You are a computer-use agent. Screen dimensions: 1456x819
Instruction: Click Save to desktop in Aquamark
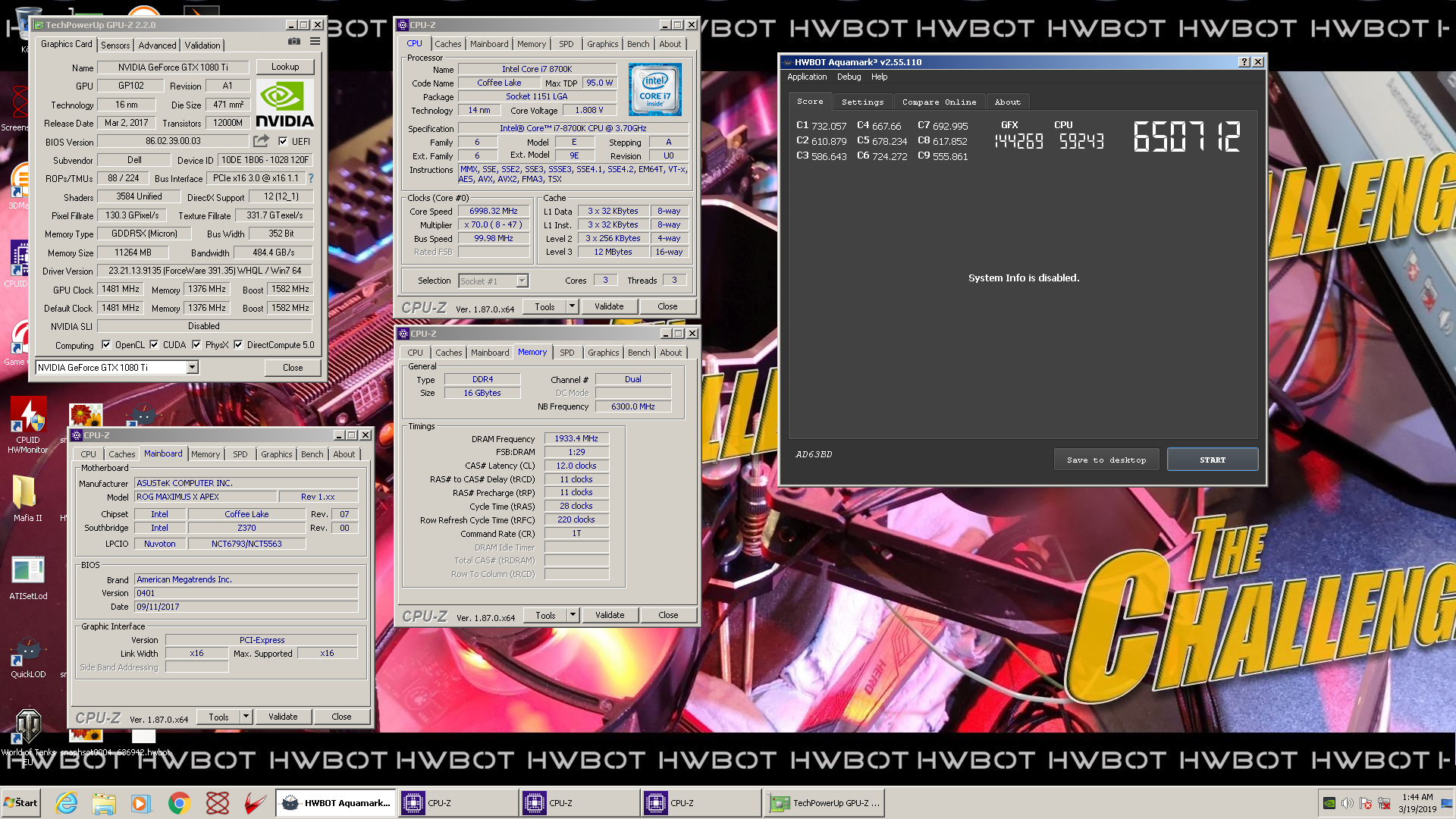(1106, 460)
